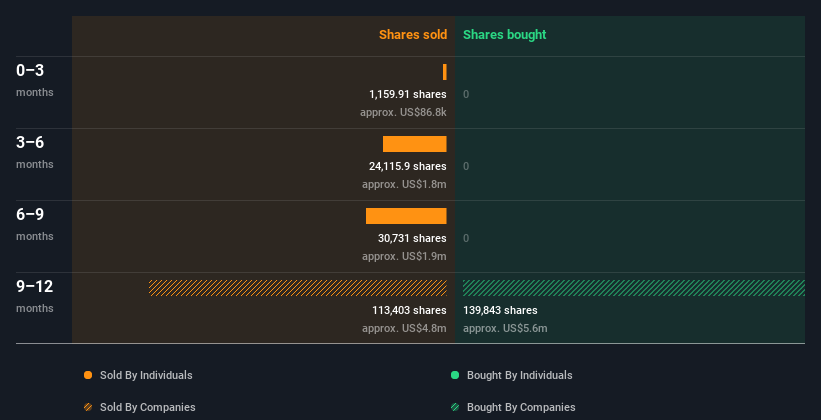Click the 3–6 months orange sold bar

[415, 144]
